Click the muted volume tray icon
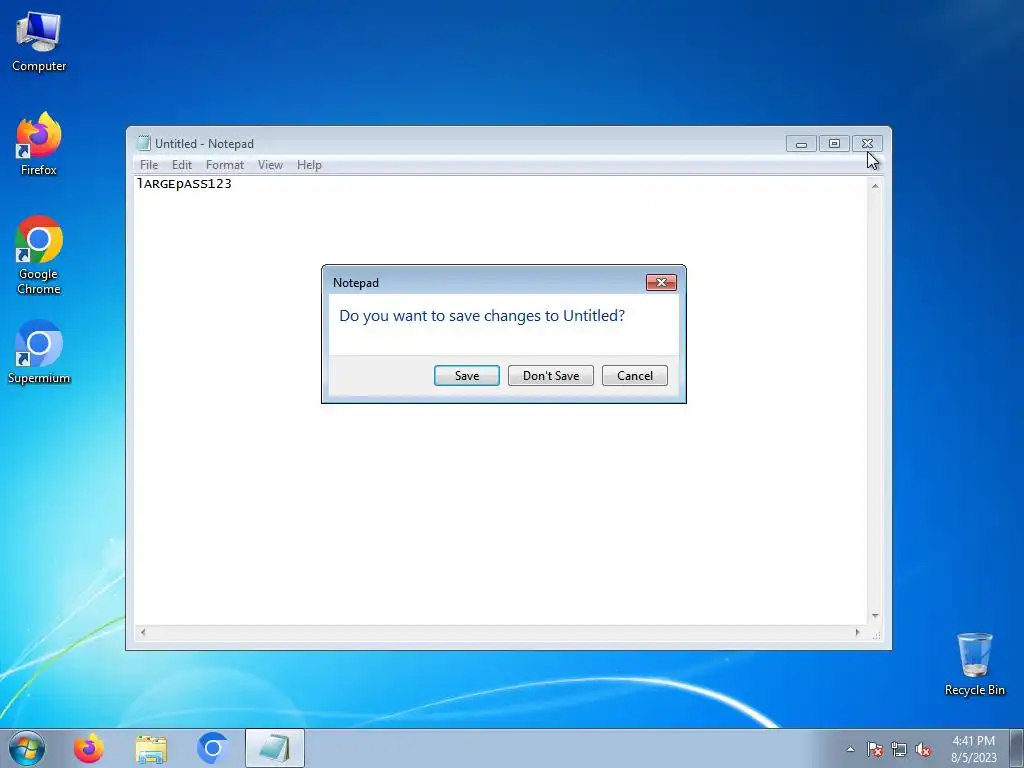This screenshot has height=768, width=1024. tap(923, 749)
